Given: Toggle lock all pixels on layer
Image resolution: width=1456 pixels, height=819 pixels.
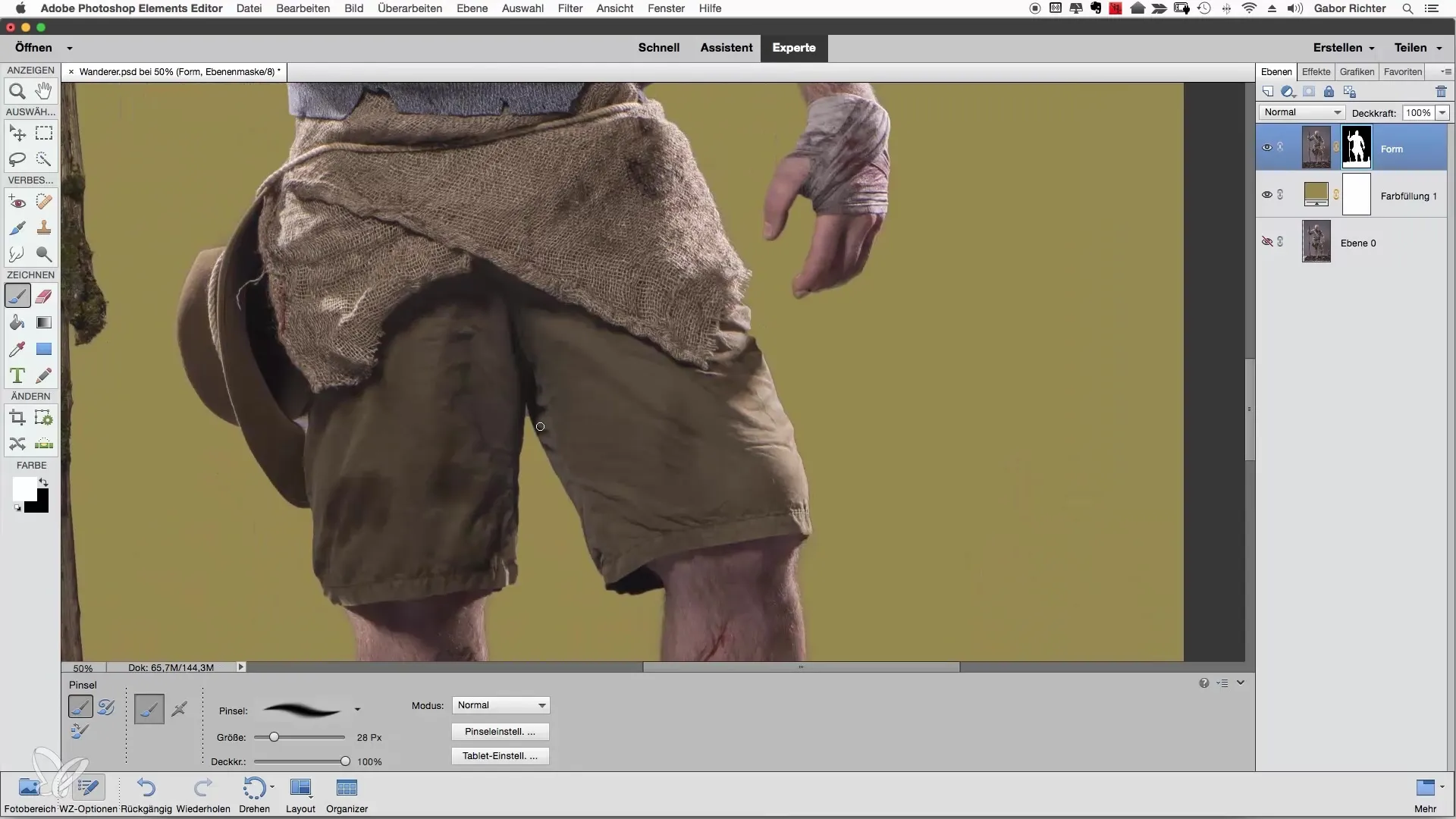Looking at the screenshot, I should 1329,92.
